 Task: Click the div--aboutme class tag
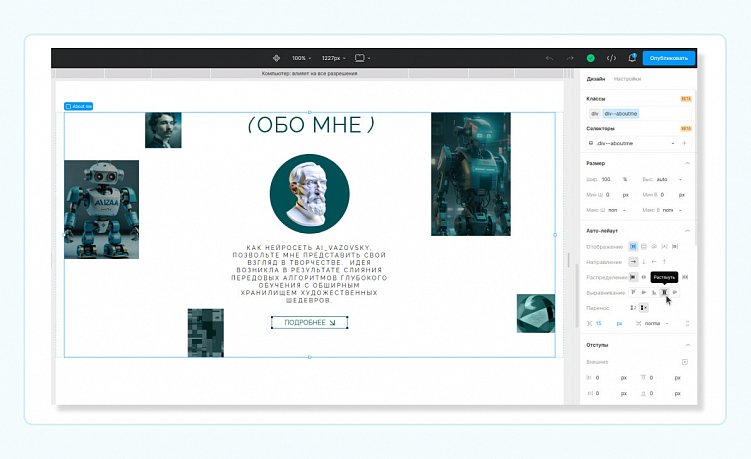tap(620, 114)
